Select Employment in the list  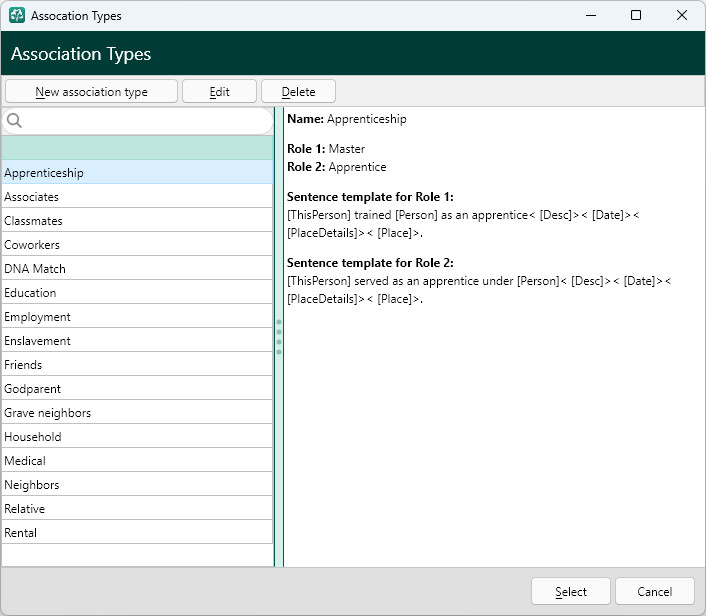tap(137, 317)
